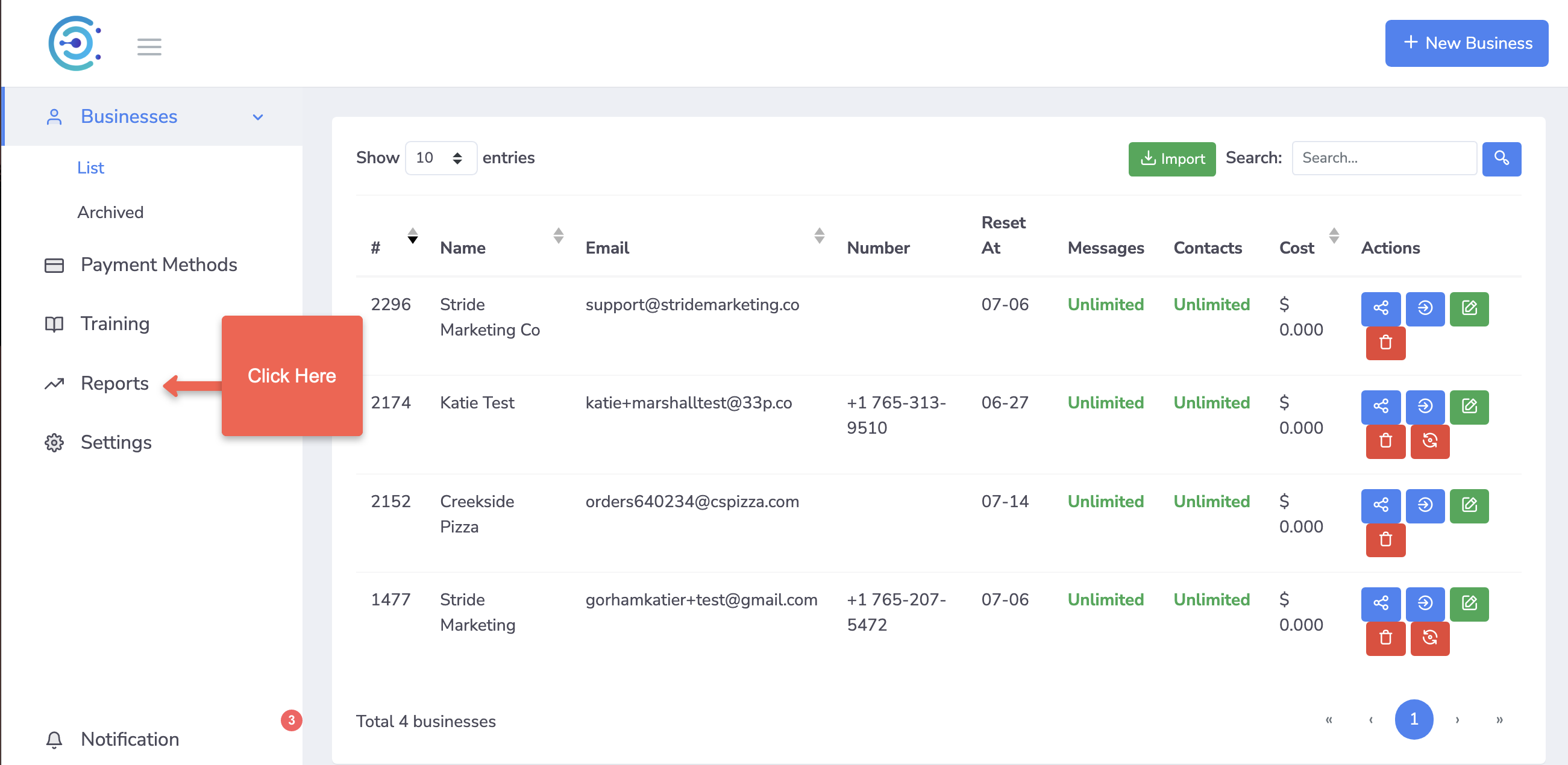Image resolution: width=1568 pixels, height=765 pixels.
Task: Delete the Stride Marketing business row
Action: coord(1385,638)
